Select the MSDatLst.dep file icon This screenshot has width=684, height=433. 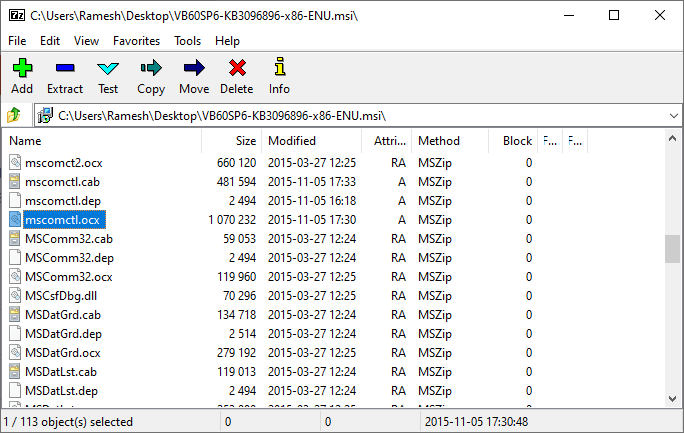[x=15, y=391]
